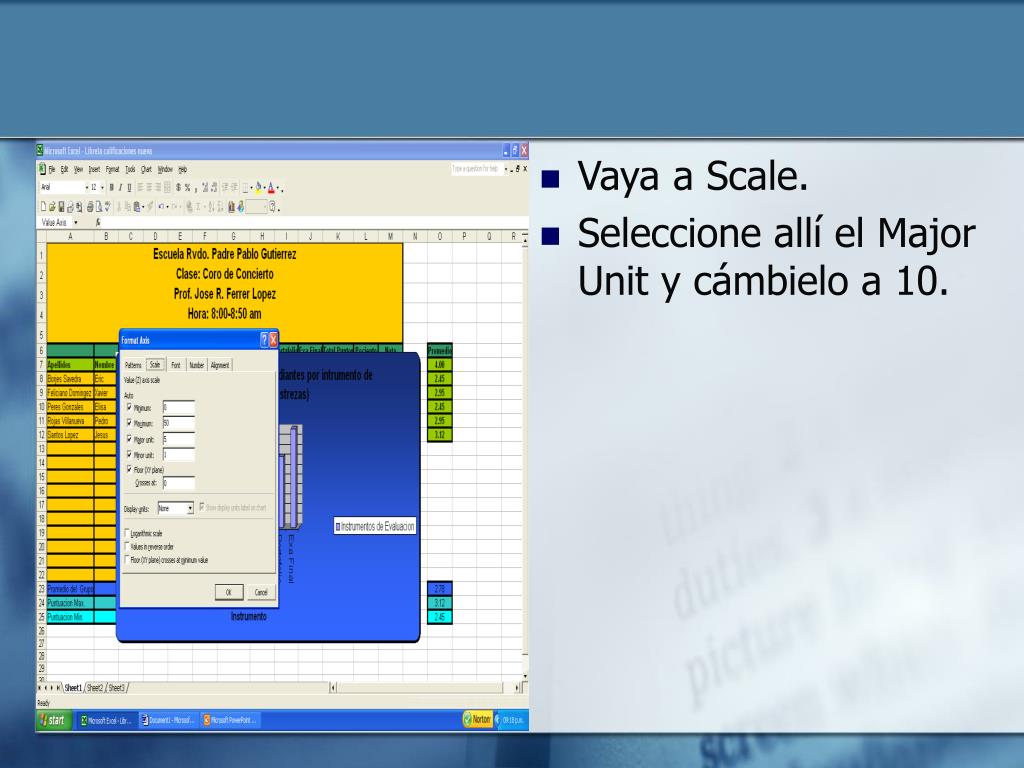
Task: Select the Sheet3 worksheet tab
Action: (x=116, y=688)
